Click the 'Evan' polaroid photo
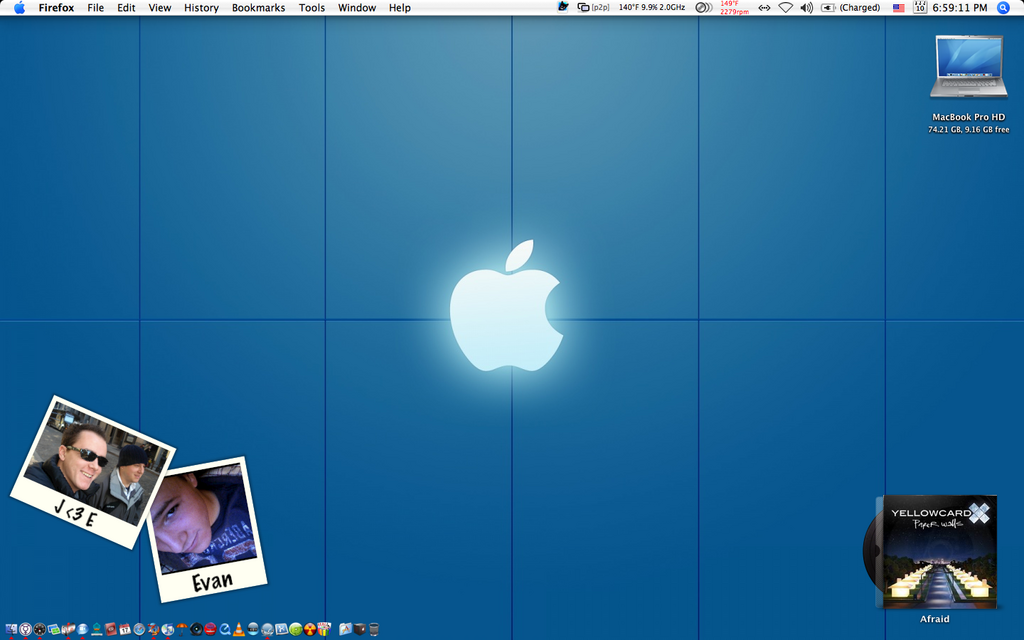The height and width of the screenshot is (640, 1024). click(206, 529)
